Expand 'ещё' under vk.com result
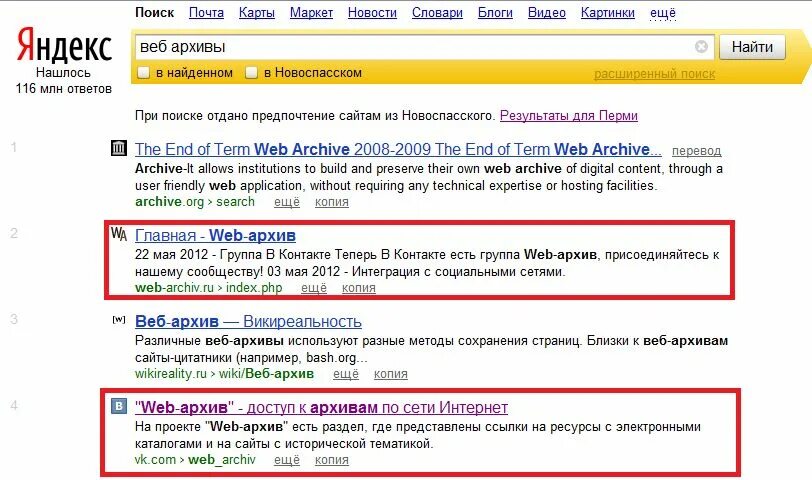Viewport: 812px width, 480px height. [287, 459]
